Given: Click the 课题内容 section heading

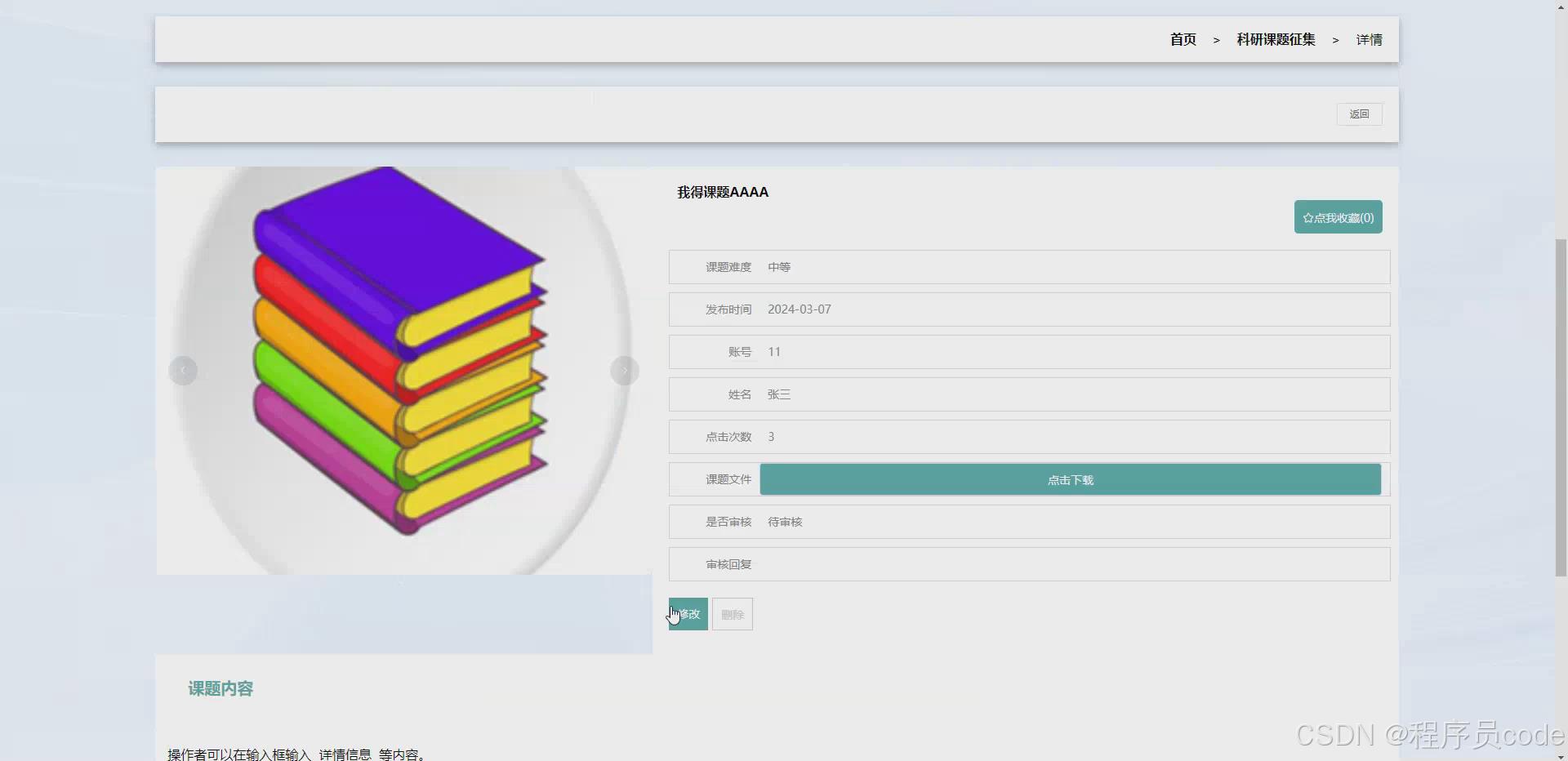Looking at the screenshot, I should click(220, 688).
